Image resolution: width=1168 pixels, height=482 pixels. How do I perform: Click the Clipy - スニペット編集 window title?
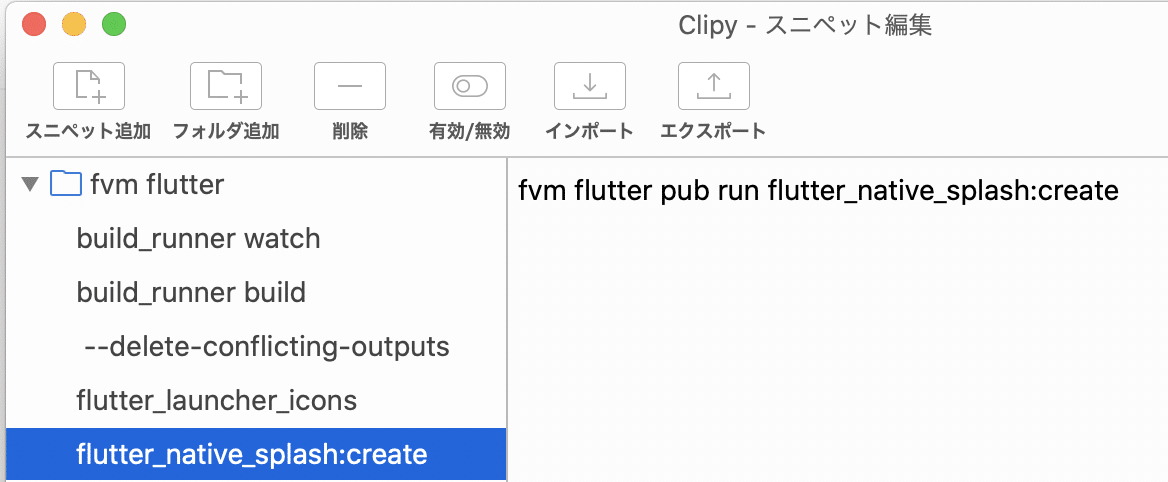point(804,25)
